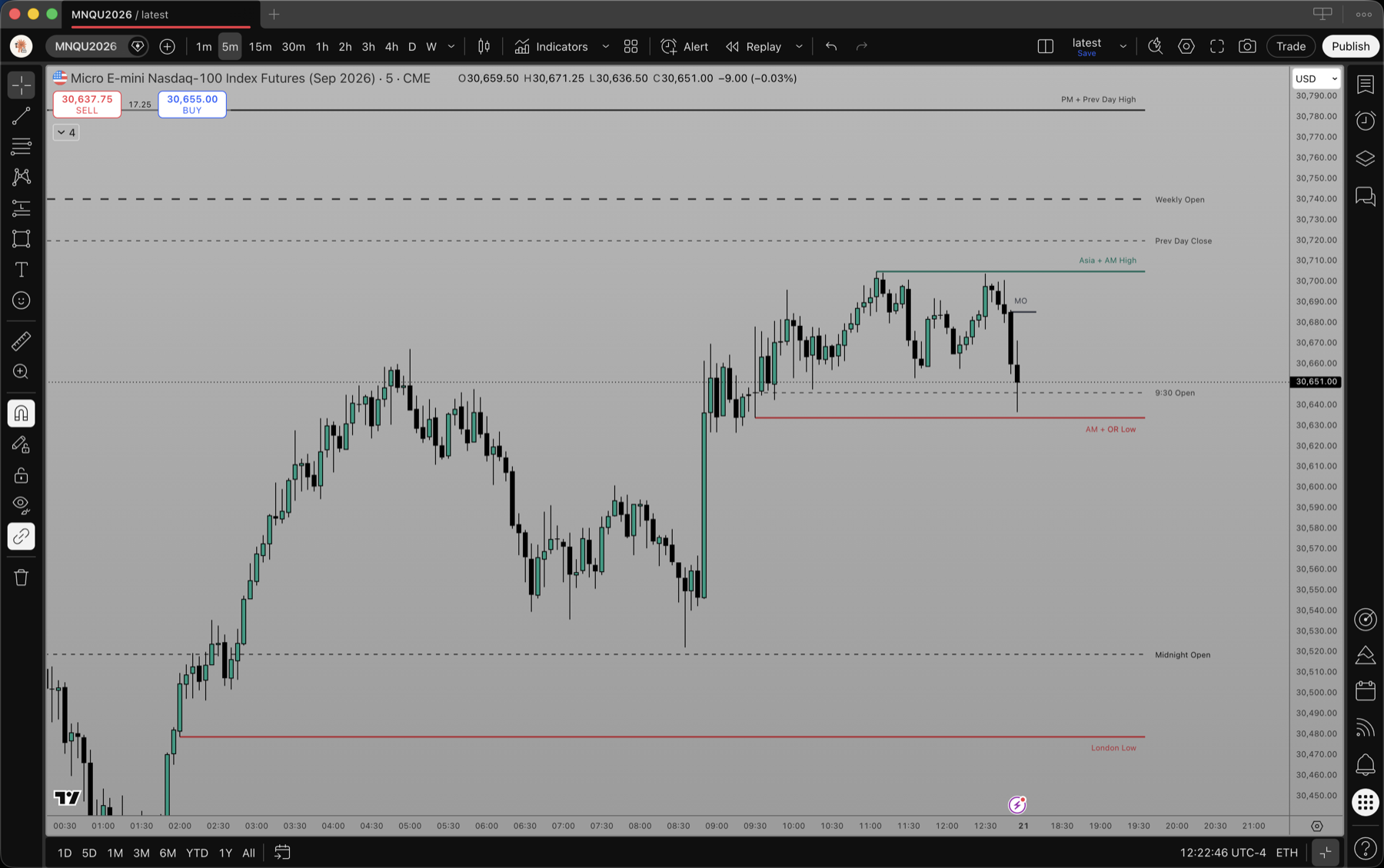1384x868 pixels.
Task: Select the text annotation tool
Action: (22, 270)
